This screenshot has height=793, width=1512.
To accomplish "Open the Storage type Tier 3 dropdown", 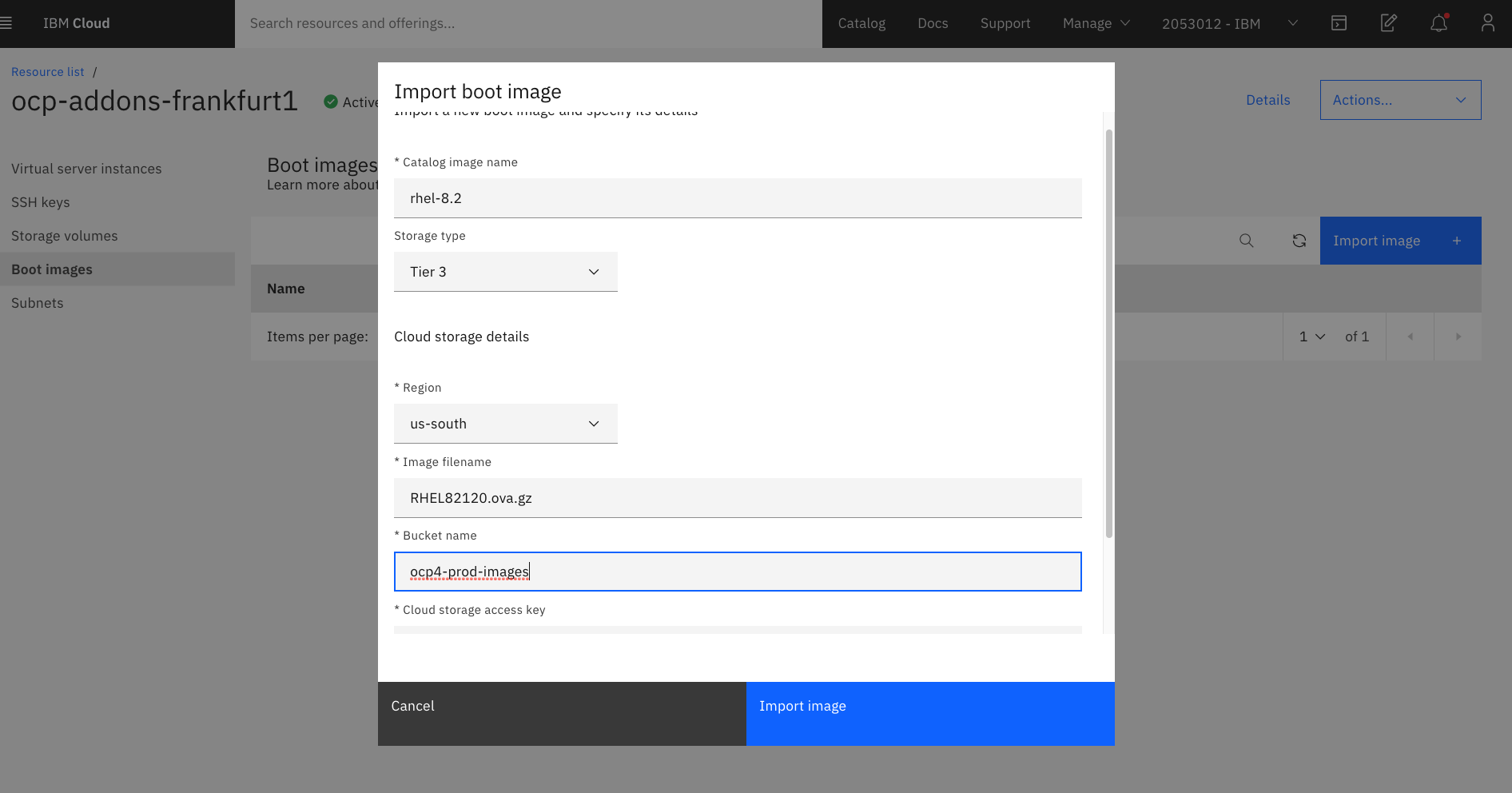I will [x=506, y=272].
